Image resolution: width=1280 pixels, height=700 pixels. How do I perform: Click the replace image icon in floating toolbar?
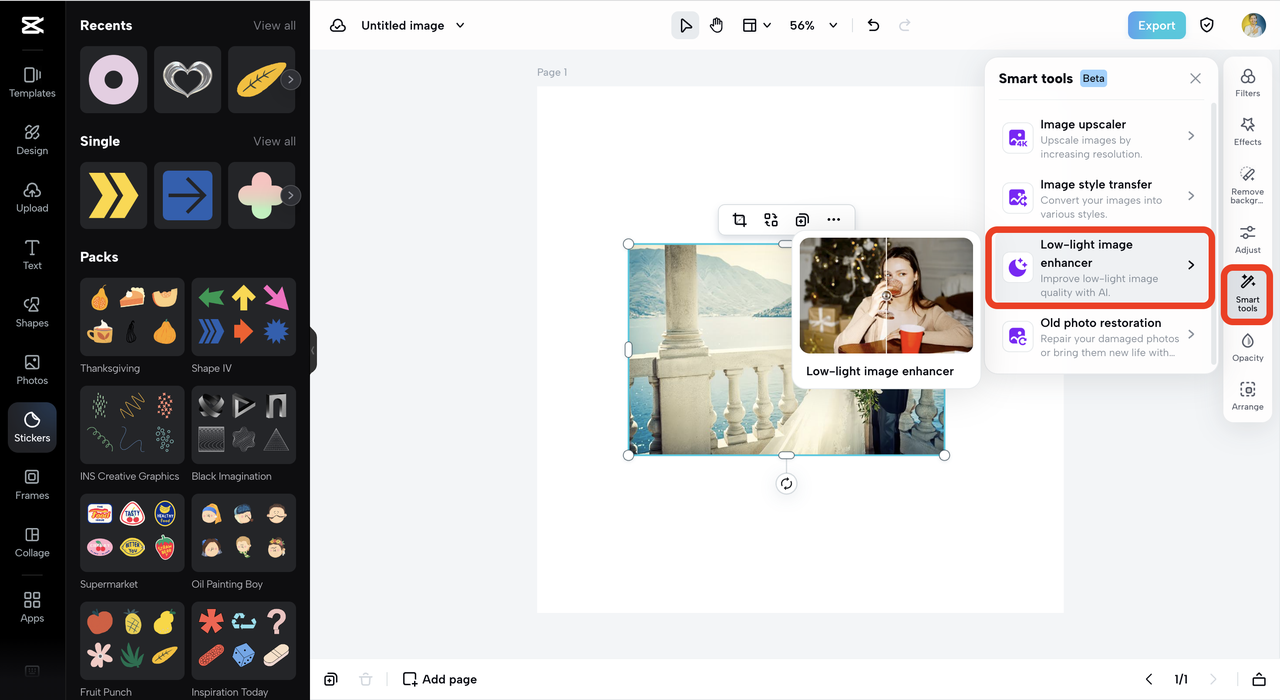771,220
